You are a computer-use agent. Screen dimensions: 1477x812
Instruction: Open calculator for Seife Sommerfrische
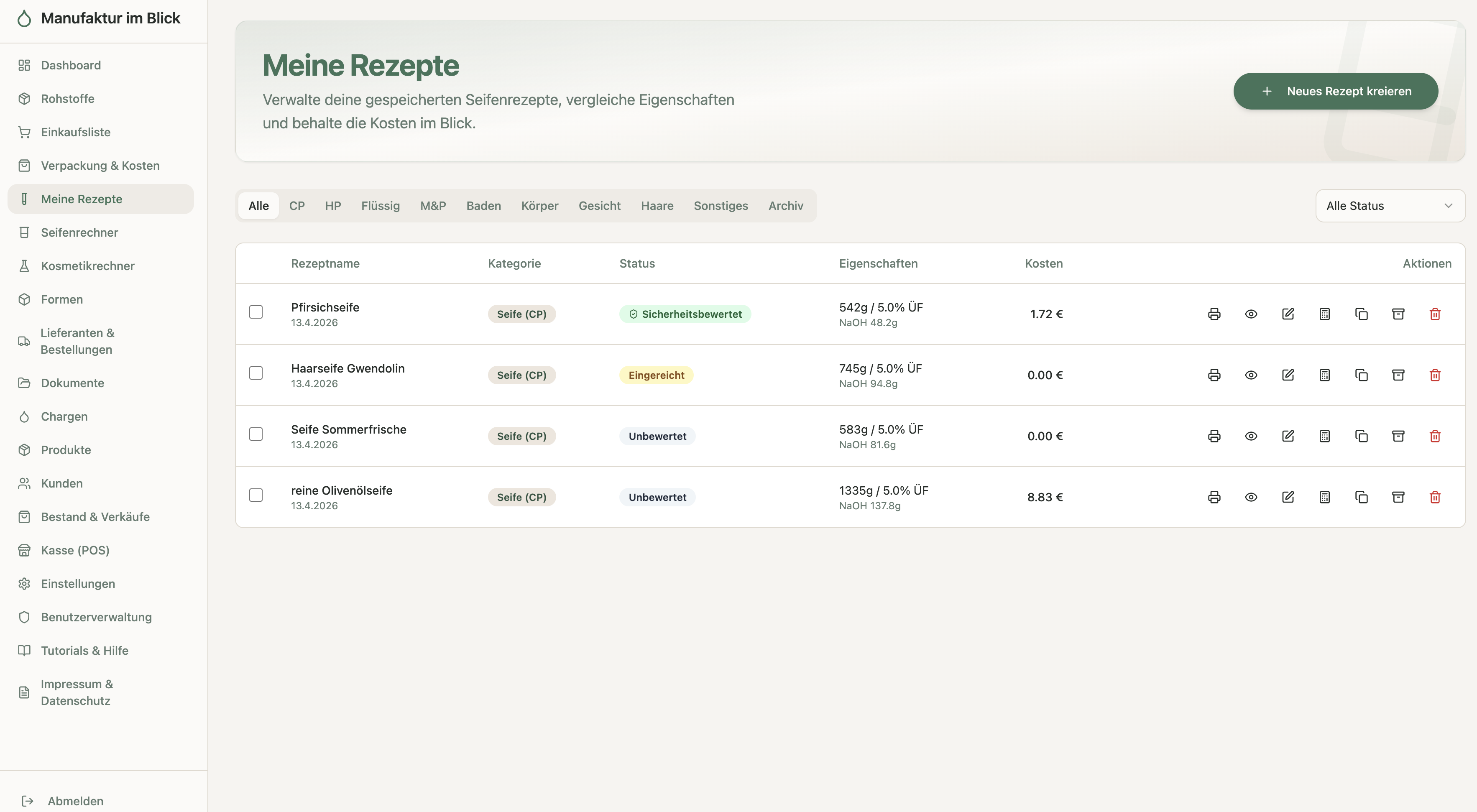[1324, 436]
